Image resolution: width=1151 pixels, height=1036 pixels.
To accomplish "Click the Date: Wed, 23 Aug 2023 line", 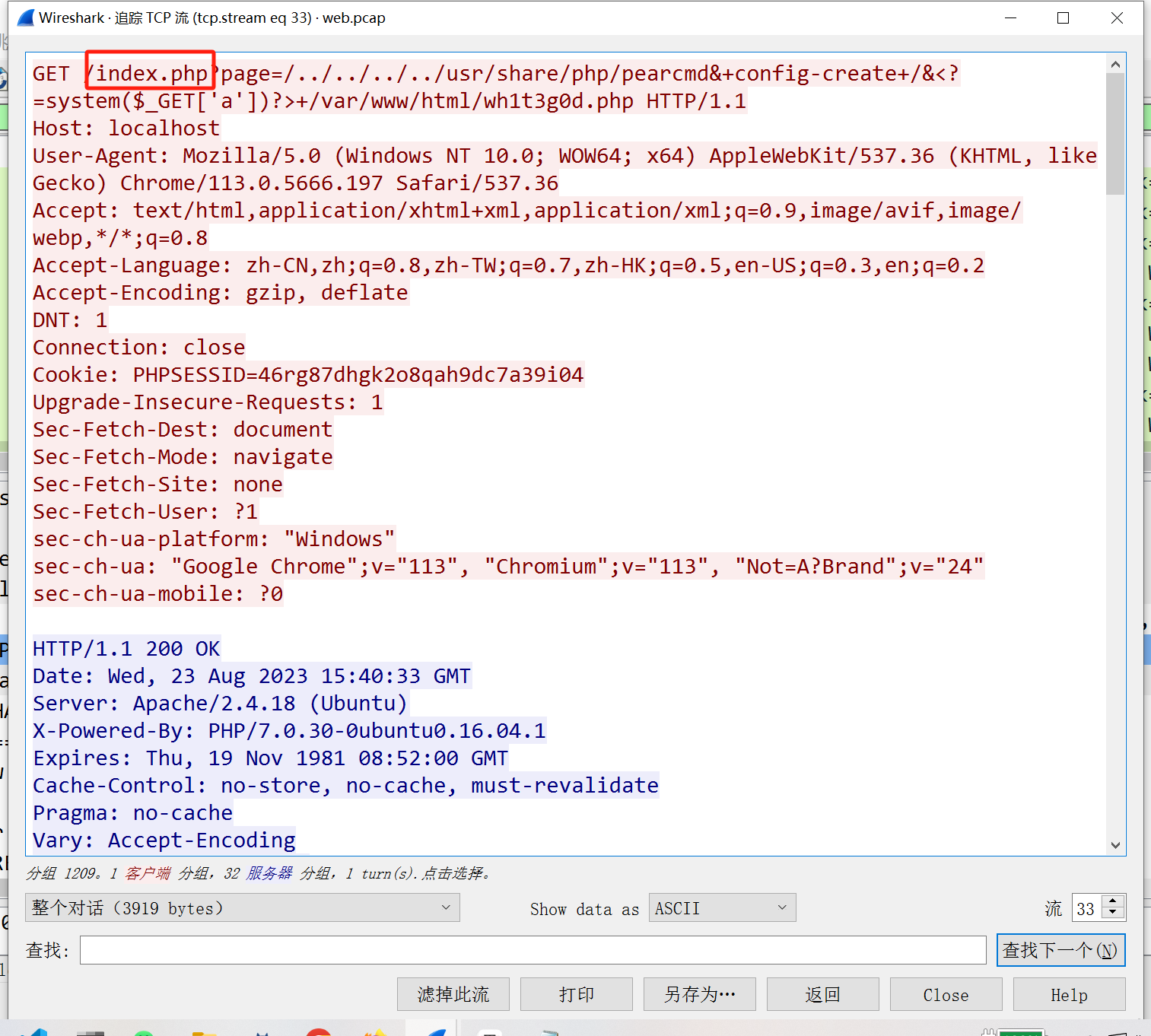I will [252, 675].
